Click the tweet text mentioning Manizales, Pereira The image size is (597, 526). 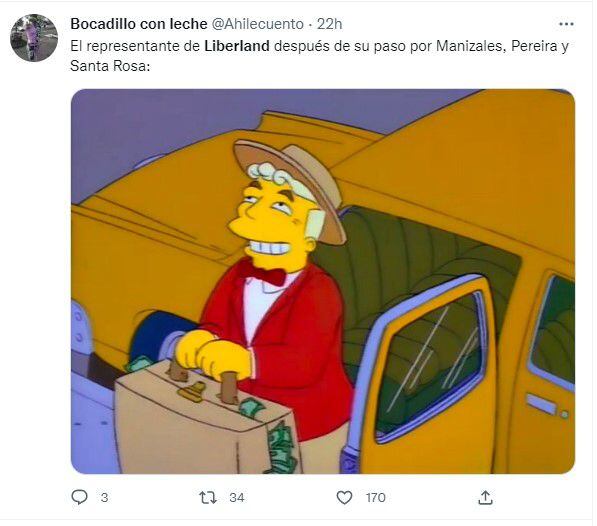pos(319,46)
